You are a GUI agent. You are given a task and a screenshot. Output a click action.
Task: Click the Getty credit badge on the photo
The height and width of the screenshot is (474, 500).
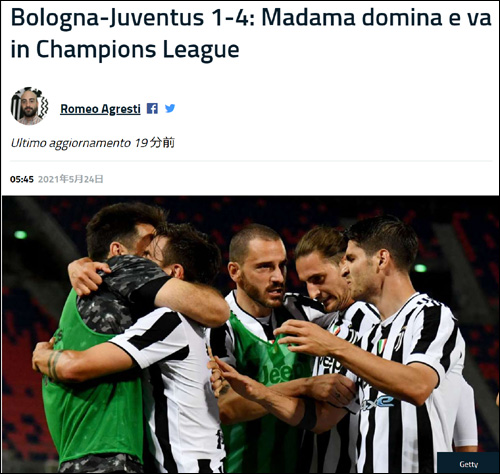point(468,463)
